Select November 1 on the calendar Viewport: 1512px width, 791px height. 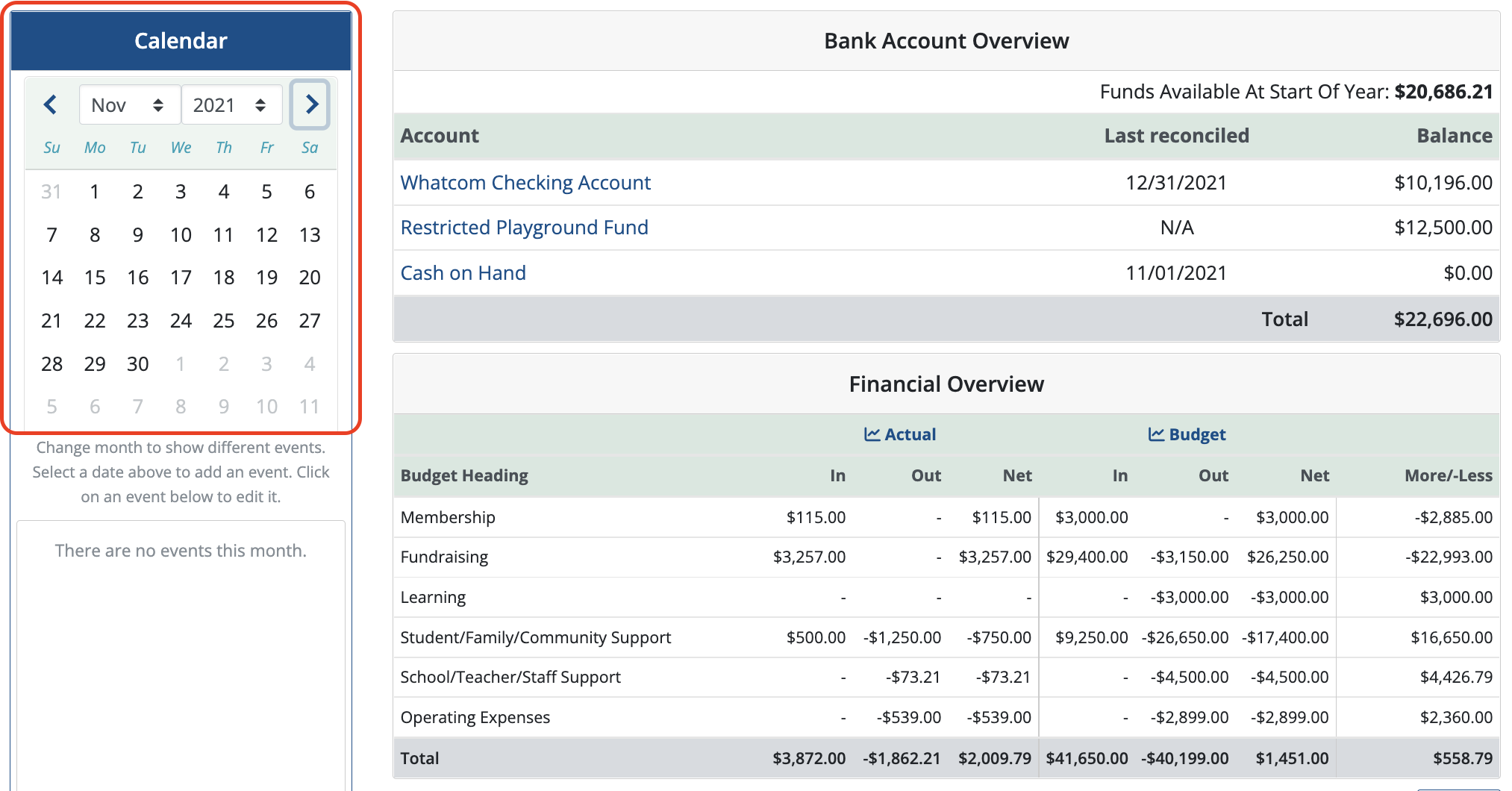(95, 192)
